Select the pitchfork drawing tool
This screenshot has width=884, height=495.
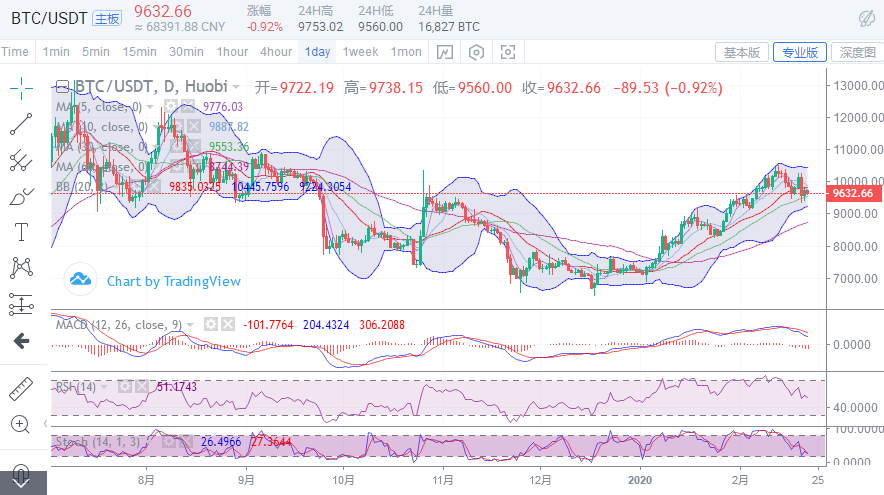[21, 160]
